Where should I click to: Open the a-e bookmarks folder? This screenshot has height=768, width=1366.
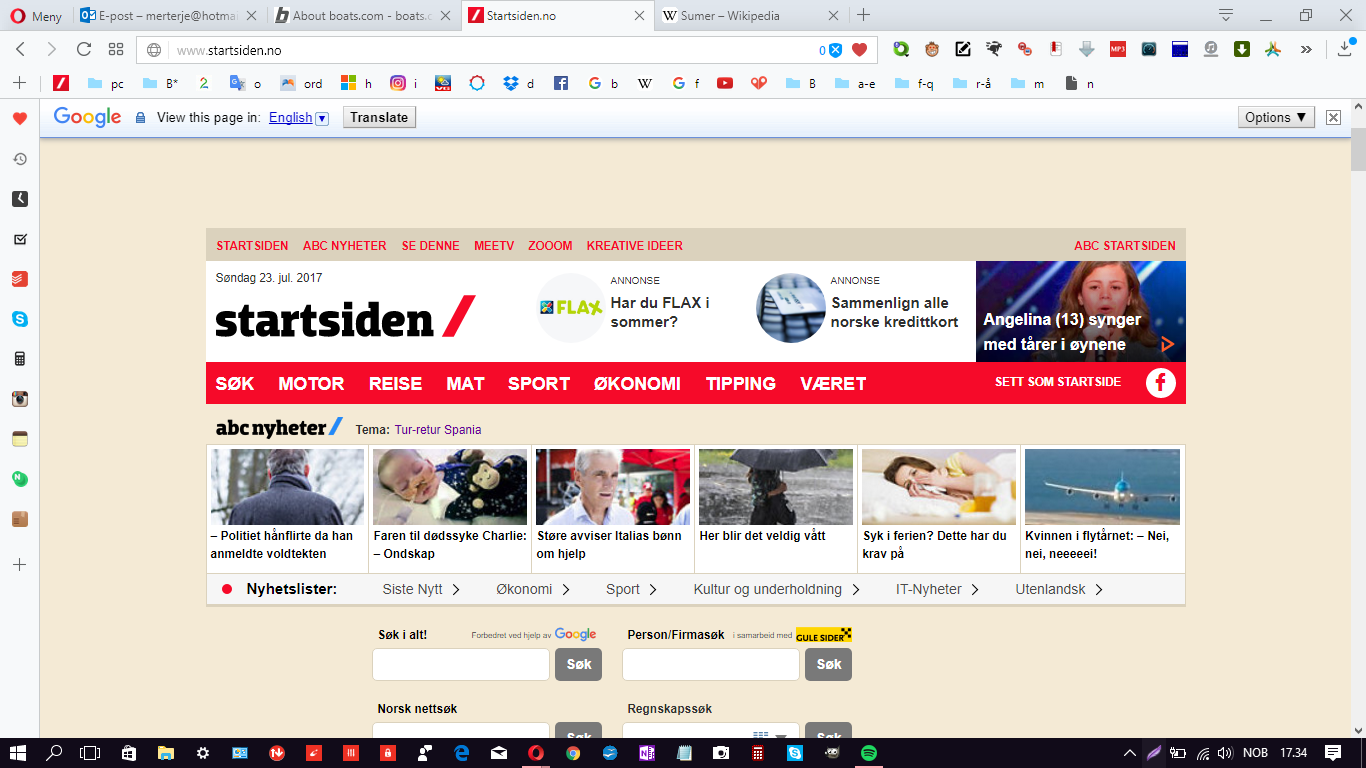857,84
